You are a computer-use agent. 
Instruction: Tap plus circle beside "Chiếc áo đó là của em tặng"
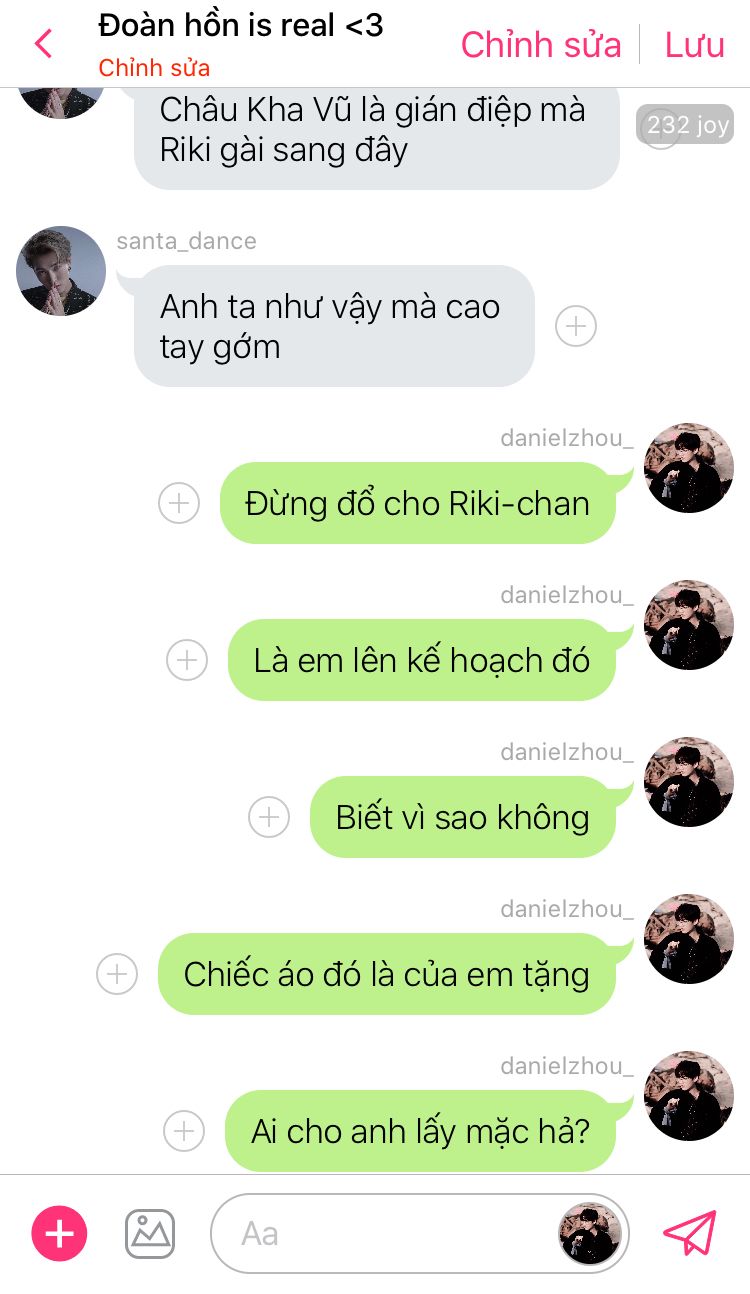(117, 974)
